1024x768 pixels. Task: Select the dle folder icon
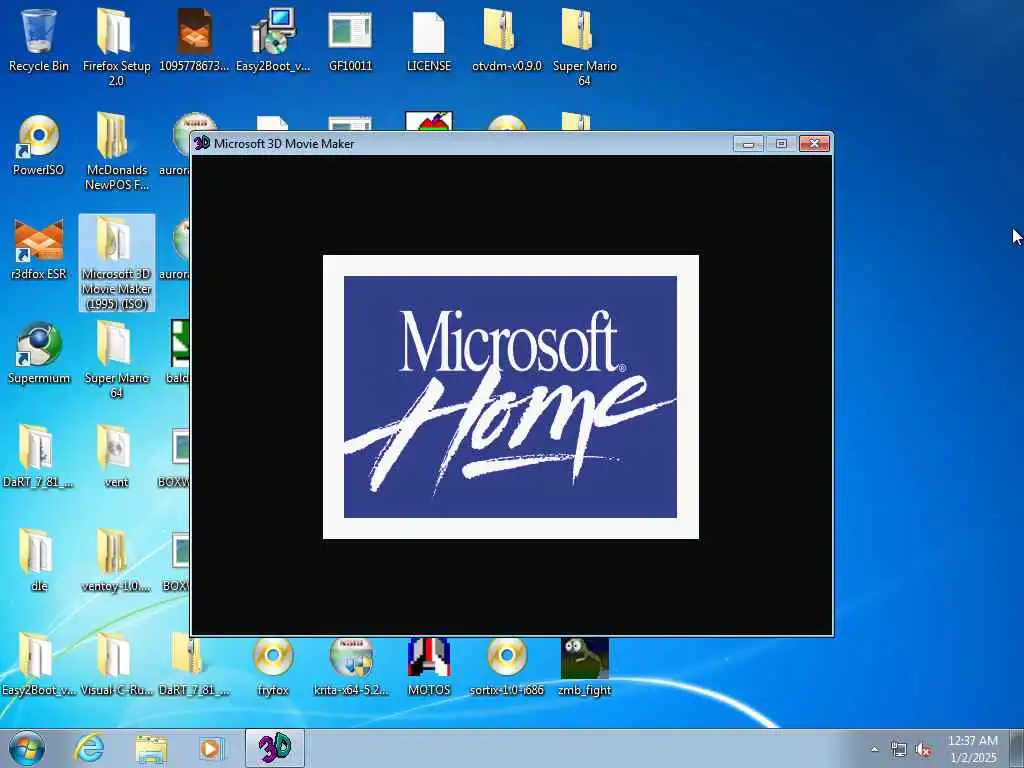pos(39,561)
